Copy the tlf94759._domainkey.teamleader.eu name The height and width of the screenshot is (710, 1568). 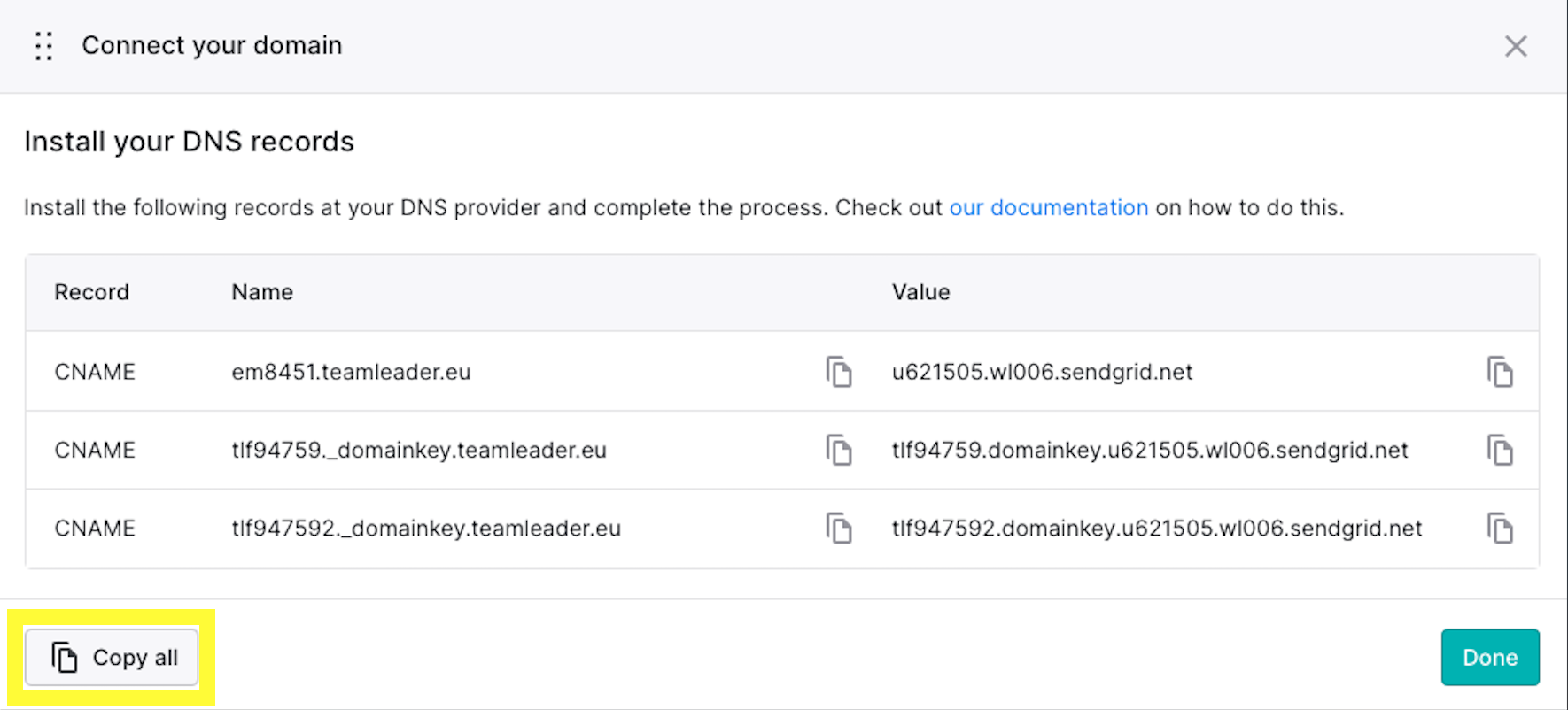[x=839, y=450]
